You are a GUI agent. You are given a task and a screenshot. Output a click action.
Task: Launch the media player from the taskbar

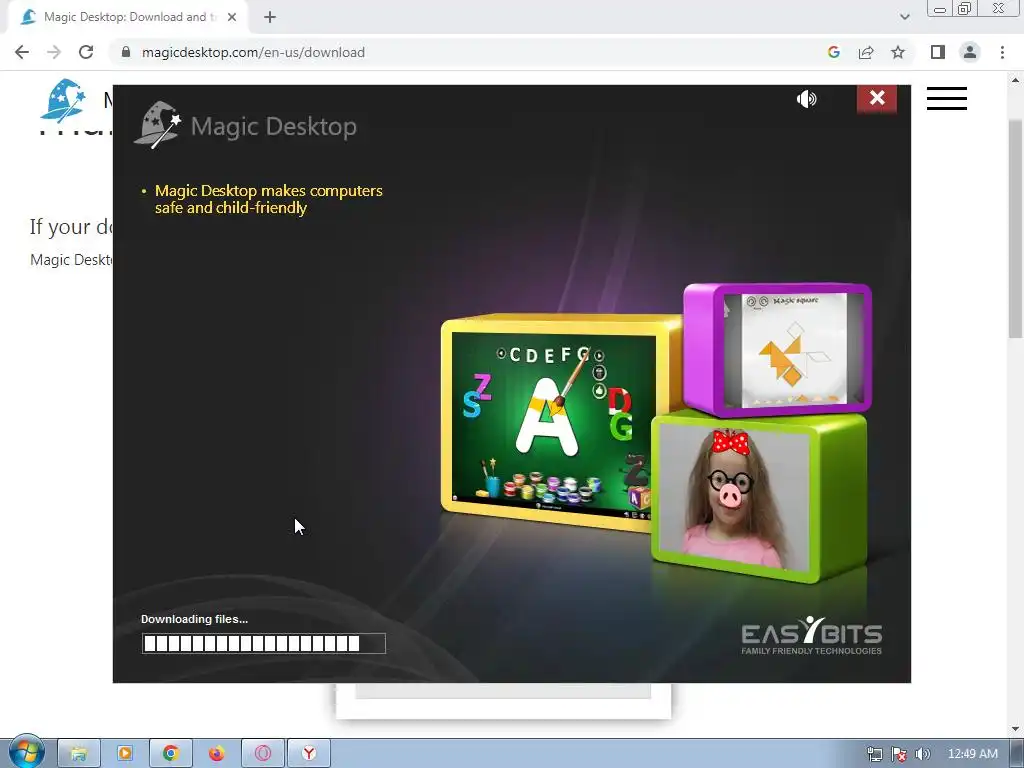tap(125, 754)
